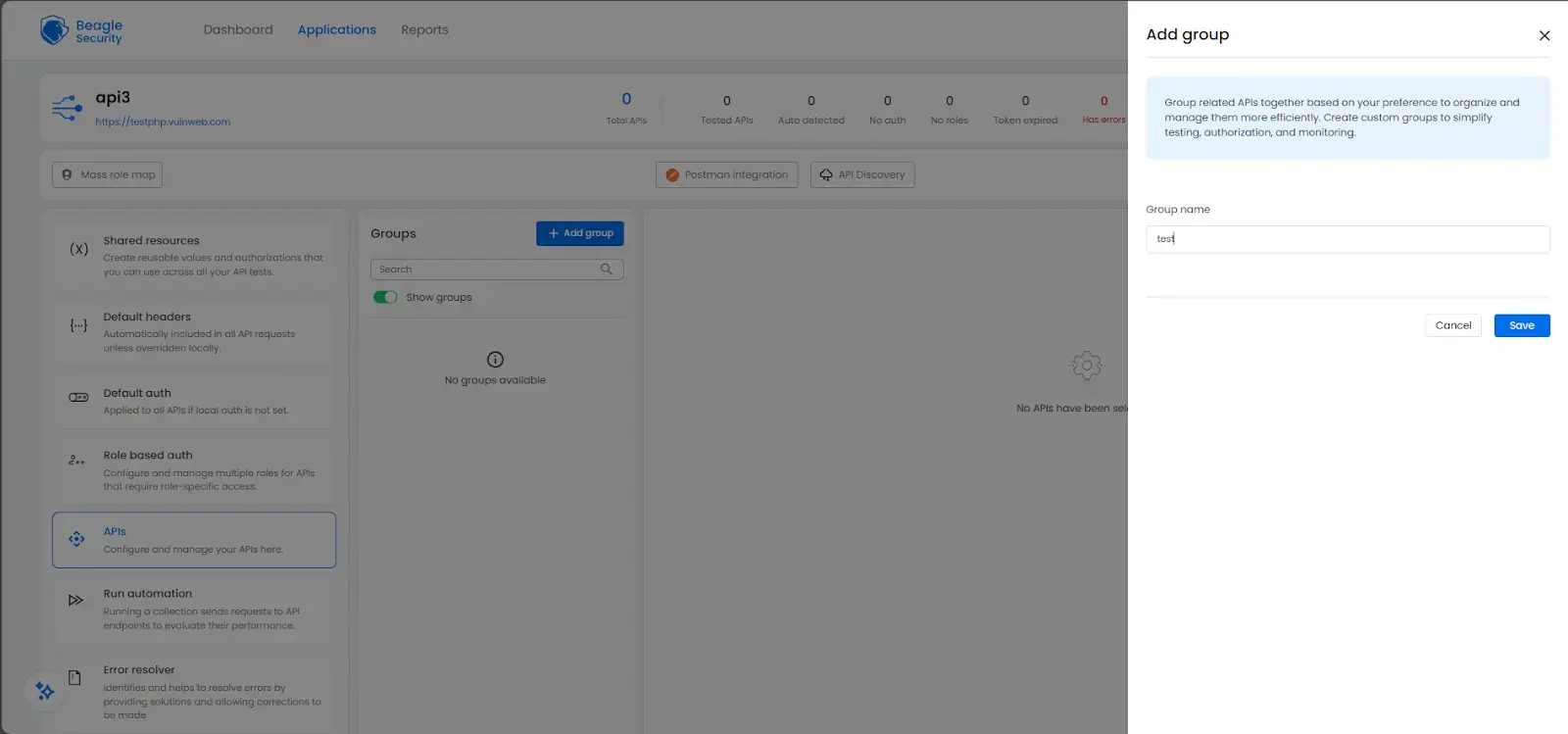Open Default auth section
Viewport: 1568px width, 734px height.
click(194, 401)
